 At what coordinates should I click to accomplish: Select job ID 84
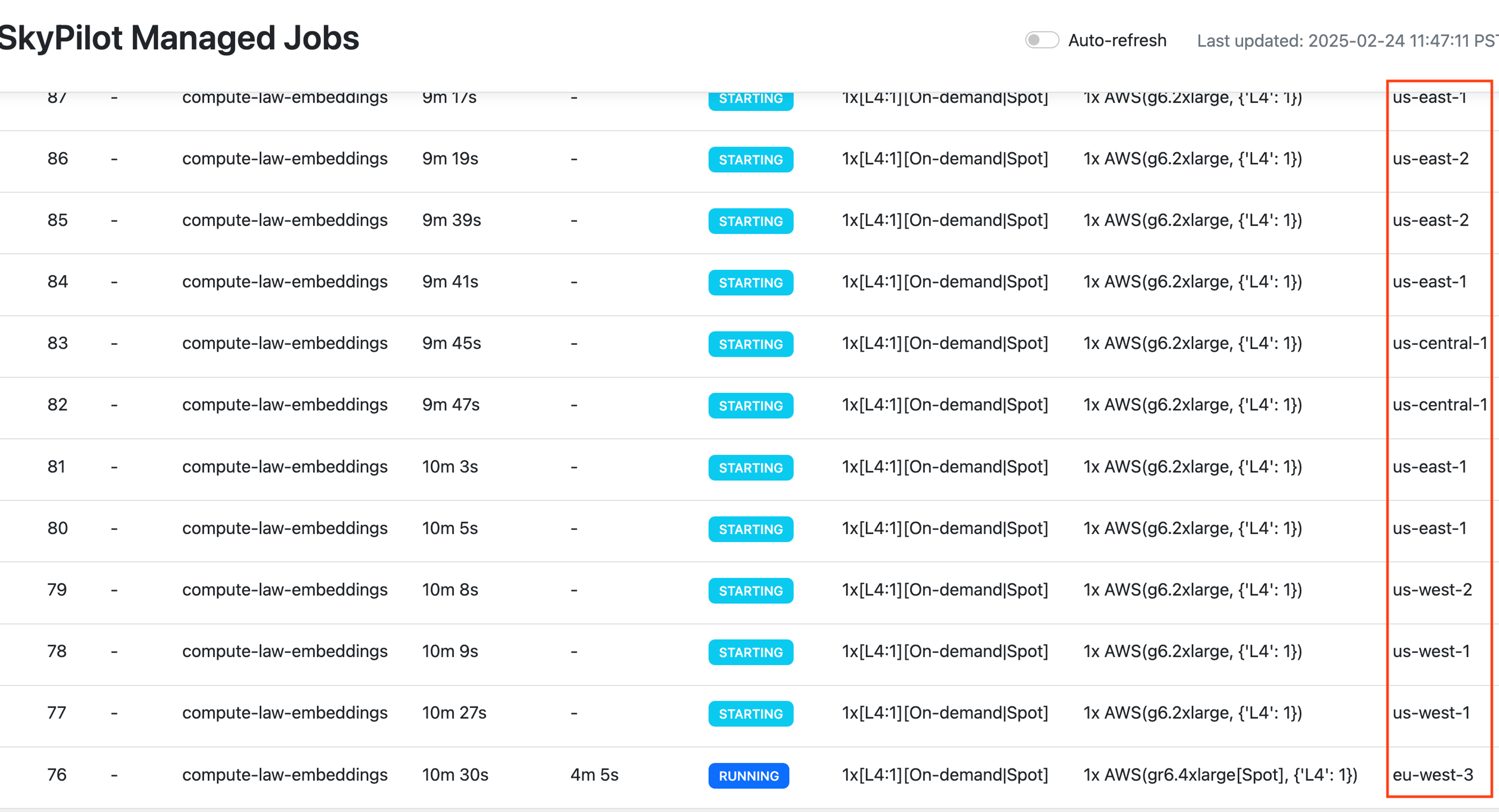(x=58, y=282)
